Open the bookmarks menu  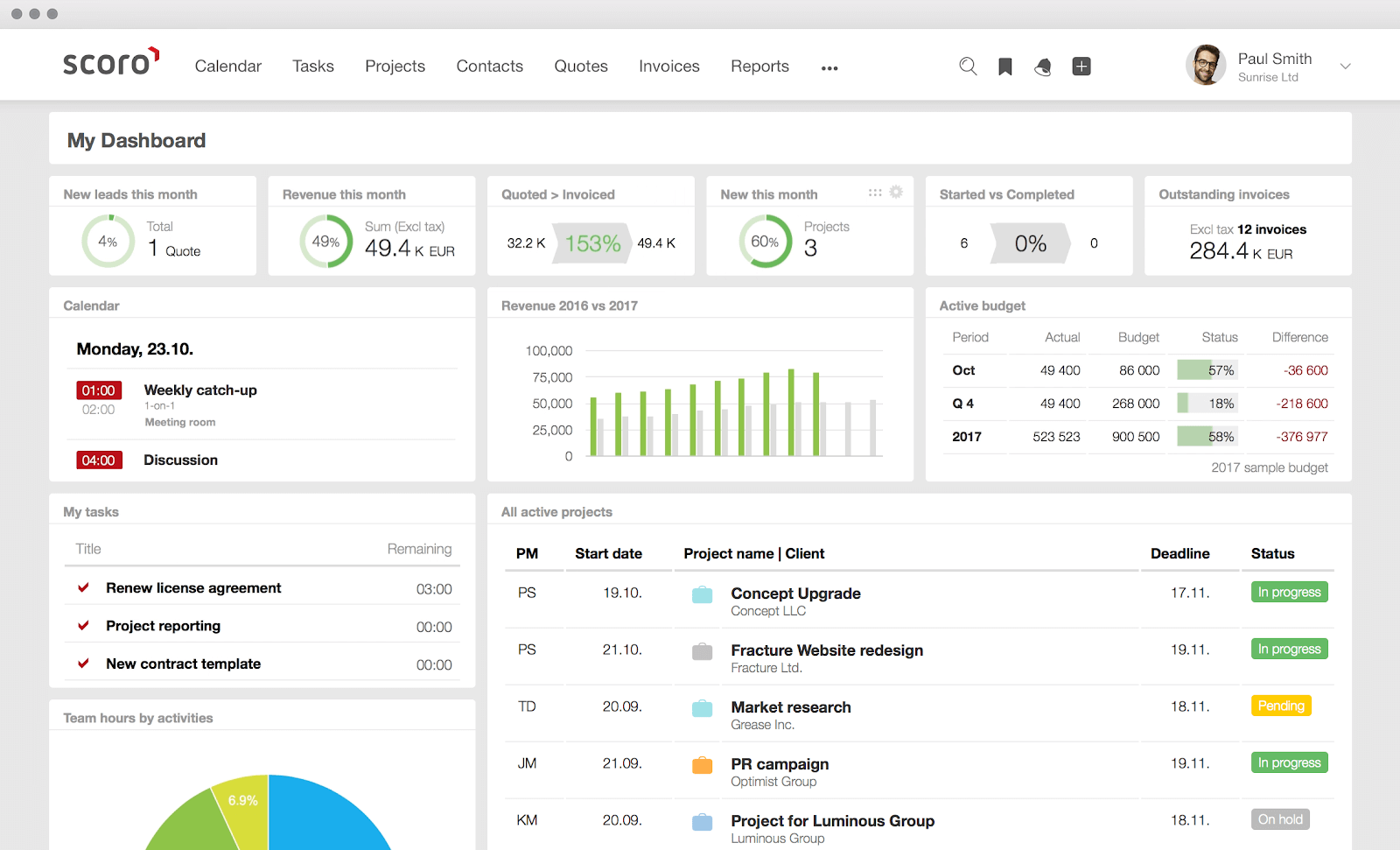(1004, 66)
